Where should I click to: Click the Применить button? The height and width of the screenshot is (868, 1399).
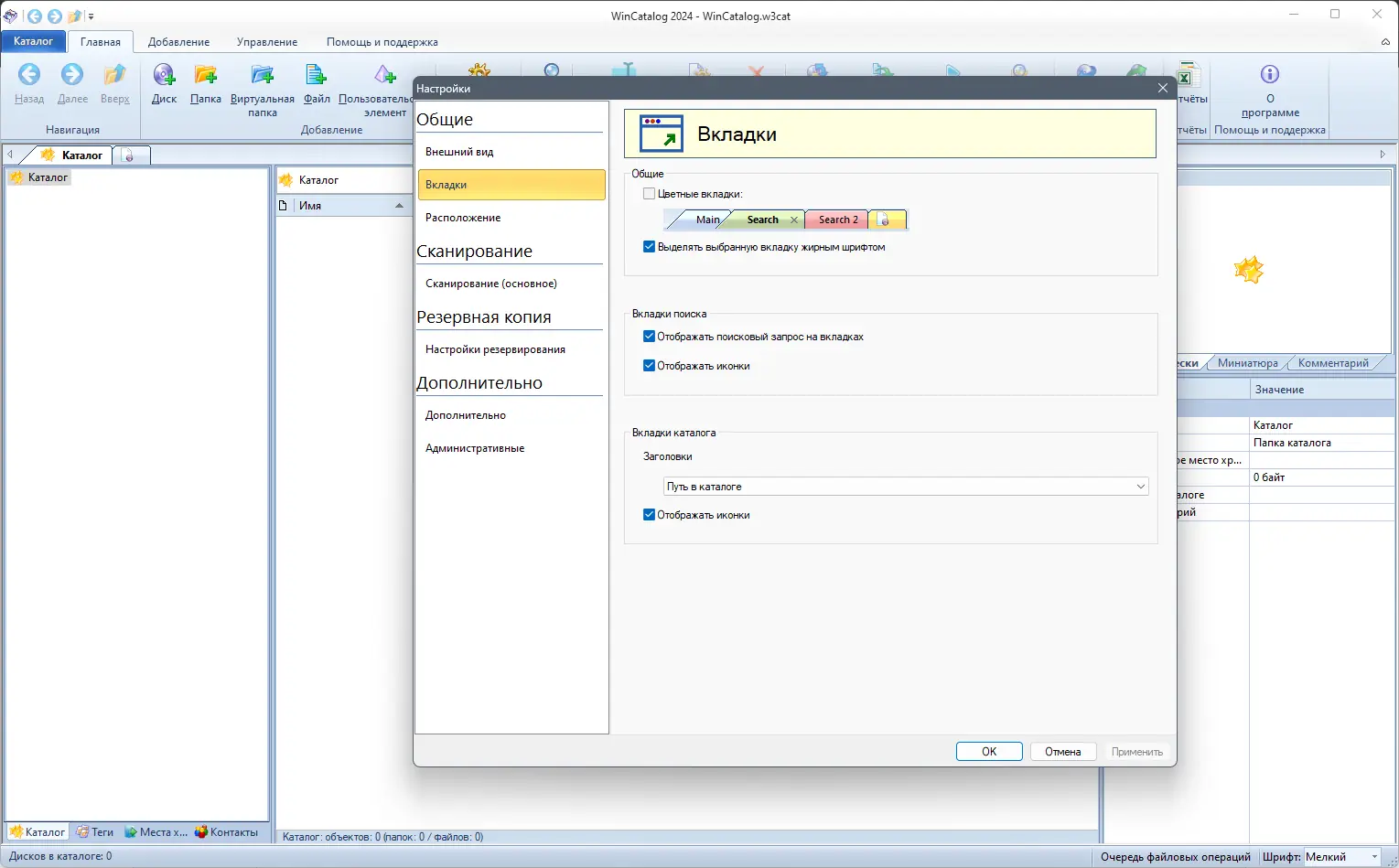point(1137,752)
